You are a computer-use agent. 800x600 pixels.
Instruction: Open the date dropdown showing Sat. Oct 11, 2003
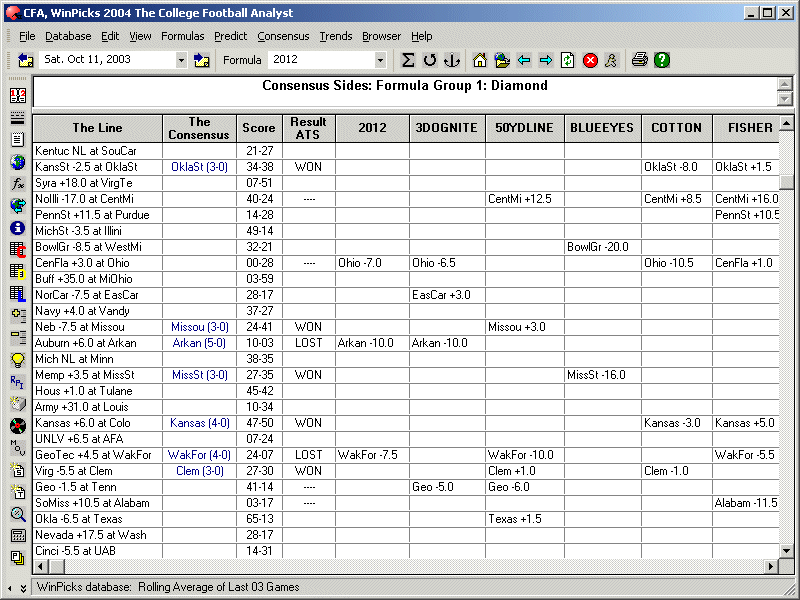pos(181,60)
